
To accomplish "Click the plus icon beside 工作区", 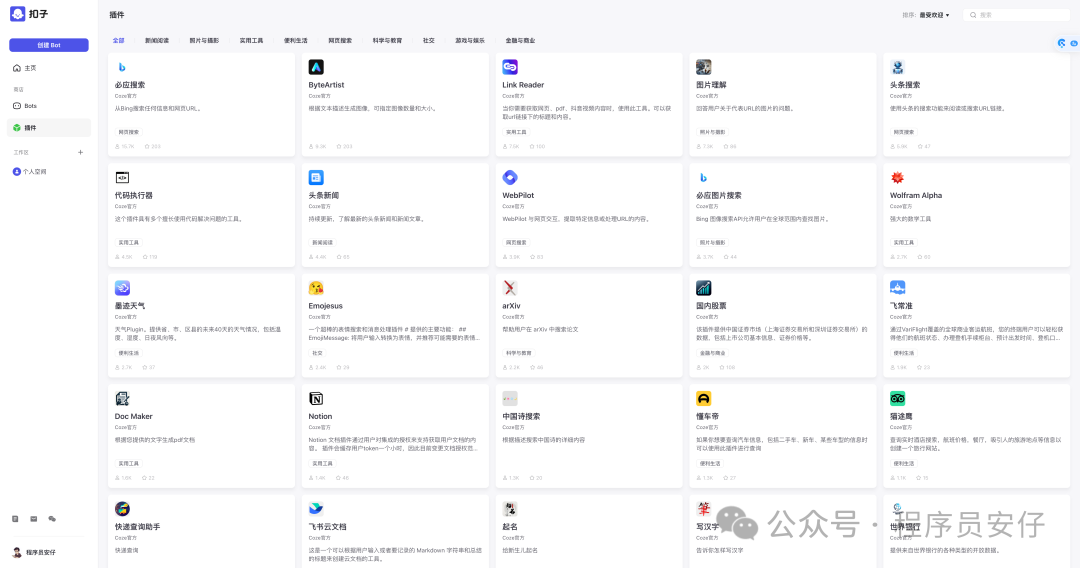I will (x=80, y=152).
